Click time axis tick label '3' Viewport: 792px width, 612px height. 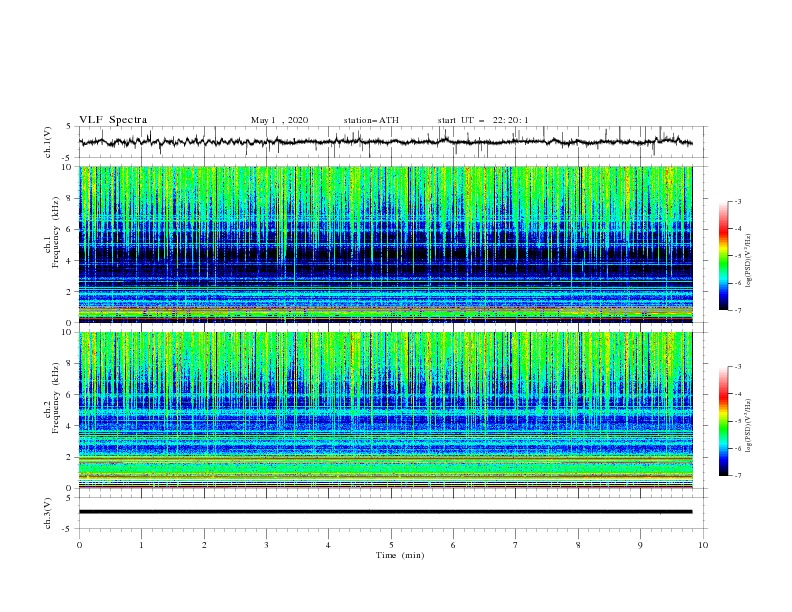(266, 545)
